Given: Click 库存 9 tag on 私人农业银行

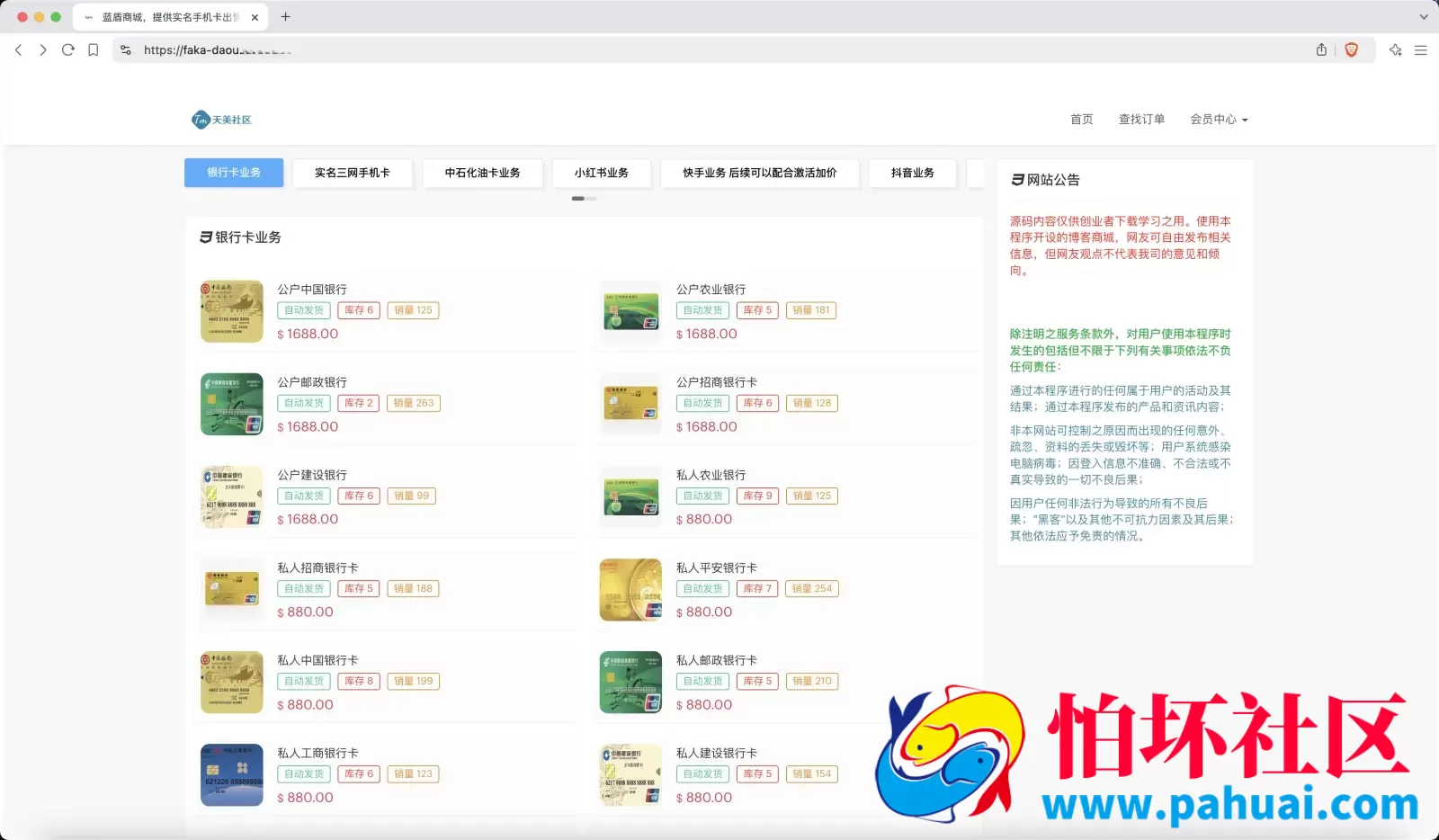Looking at the screenshot, I should pos(757,496).
